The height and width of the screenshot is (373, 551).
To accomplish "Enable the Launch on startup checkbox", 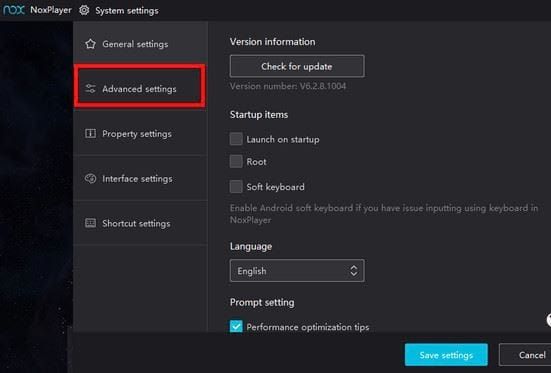I will click(x=236, y=139).
